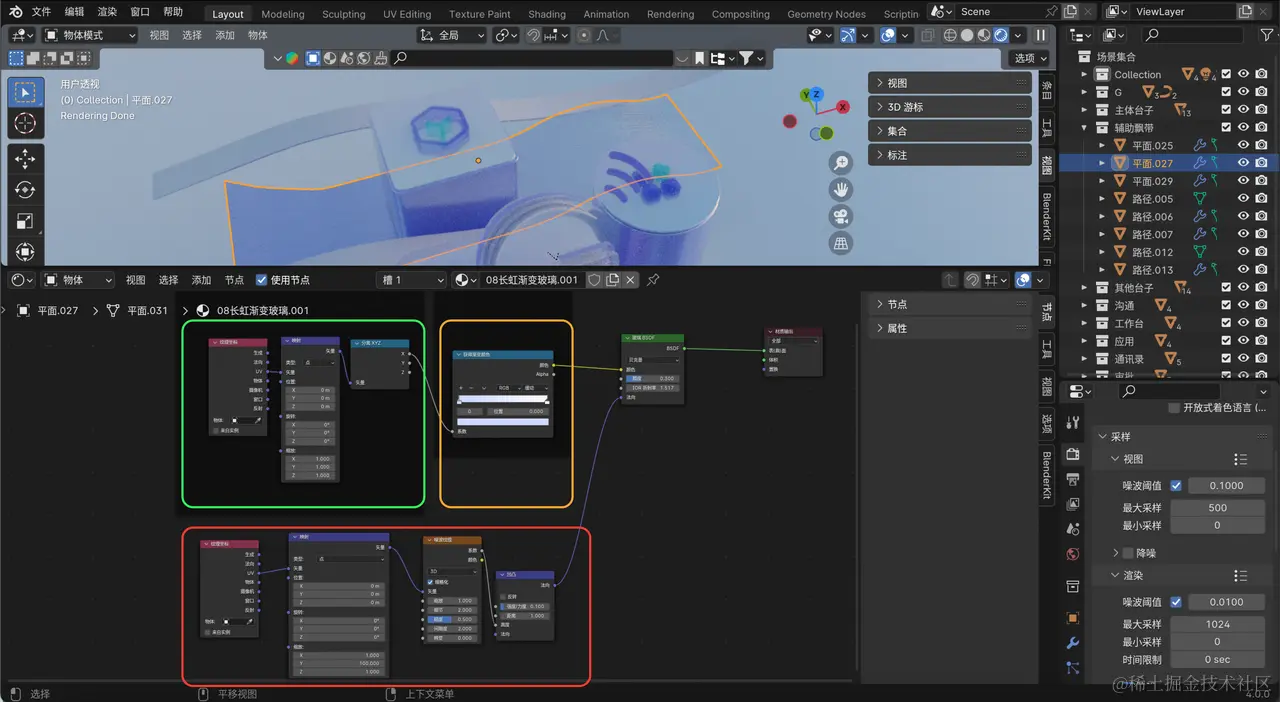
Task: Click the red X axis on gizmo
Action: click(x=844, y=106)
